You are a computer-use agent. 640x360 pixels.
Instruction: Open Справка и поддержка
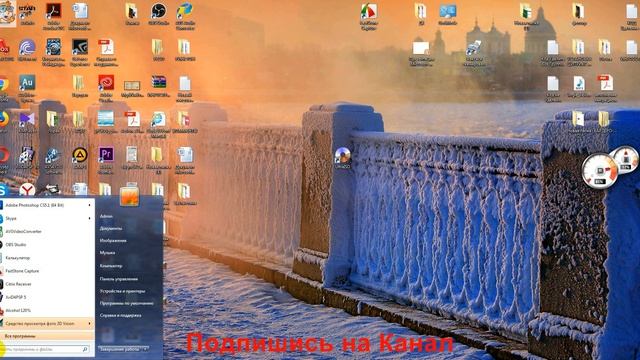point(120,316)
